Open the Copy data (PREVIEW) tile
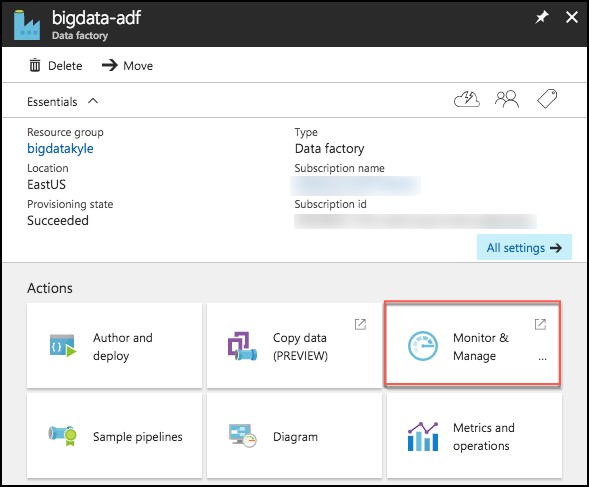Screen dimensions: 589x487 coord(294,346)
